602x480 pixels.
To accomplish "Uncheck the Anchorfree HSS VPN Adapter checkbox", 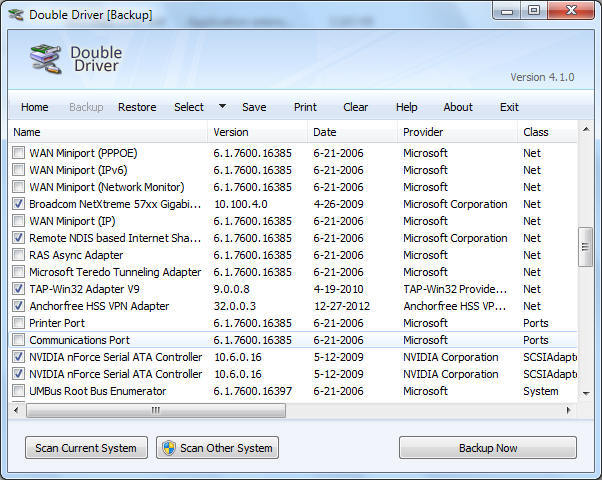I will 18,306.
